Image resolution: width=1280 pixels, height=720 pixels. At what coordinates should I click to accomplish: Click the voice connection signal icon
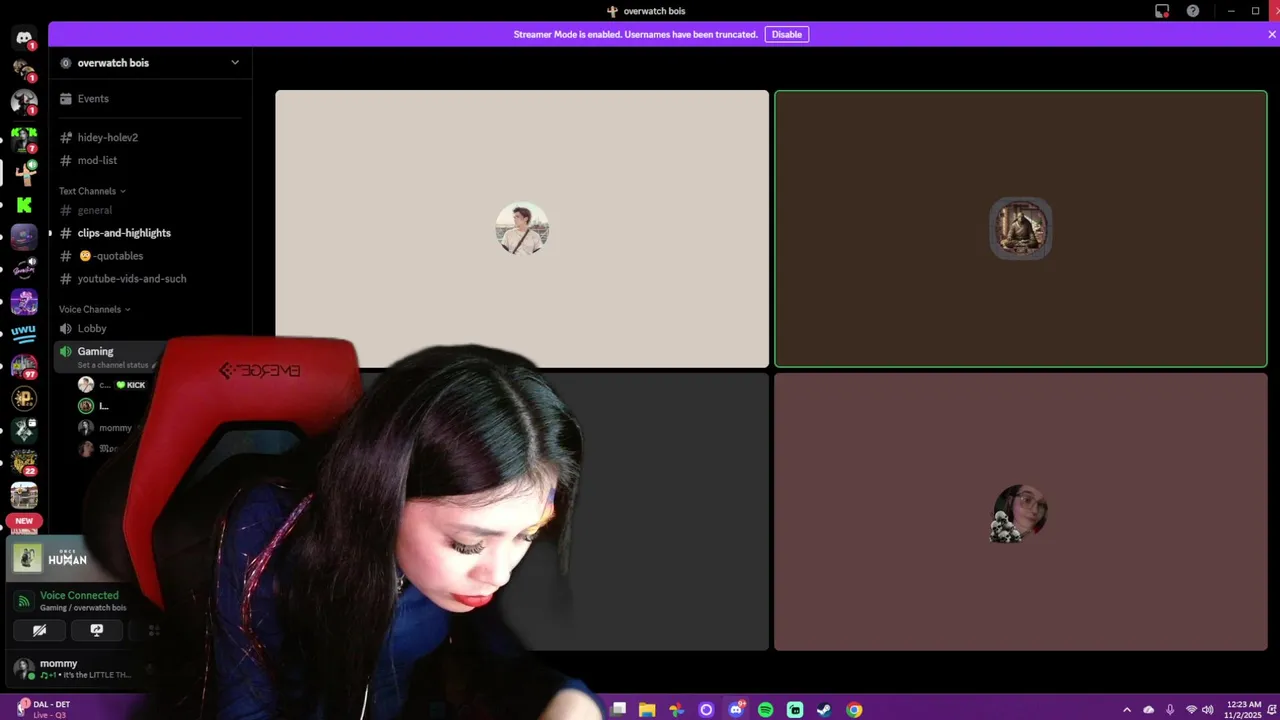tap(24, 601)
